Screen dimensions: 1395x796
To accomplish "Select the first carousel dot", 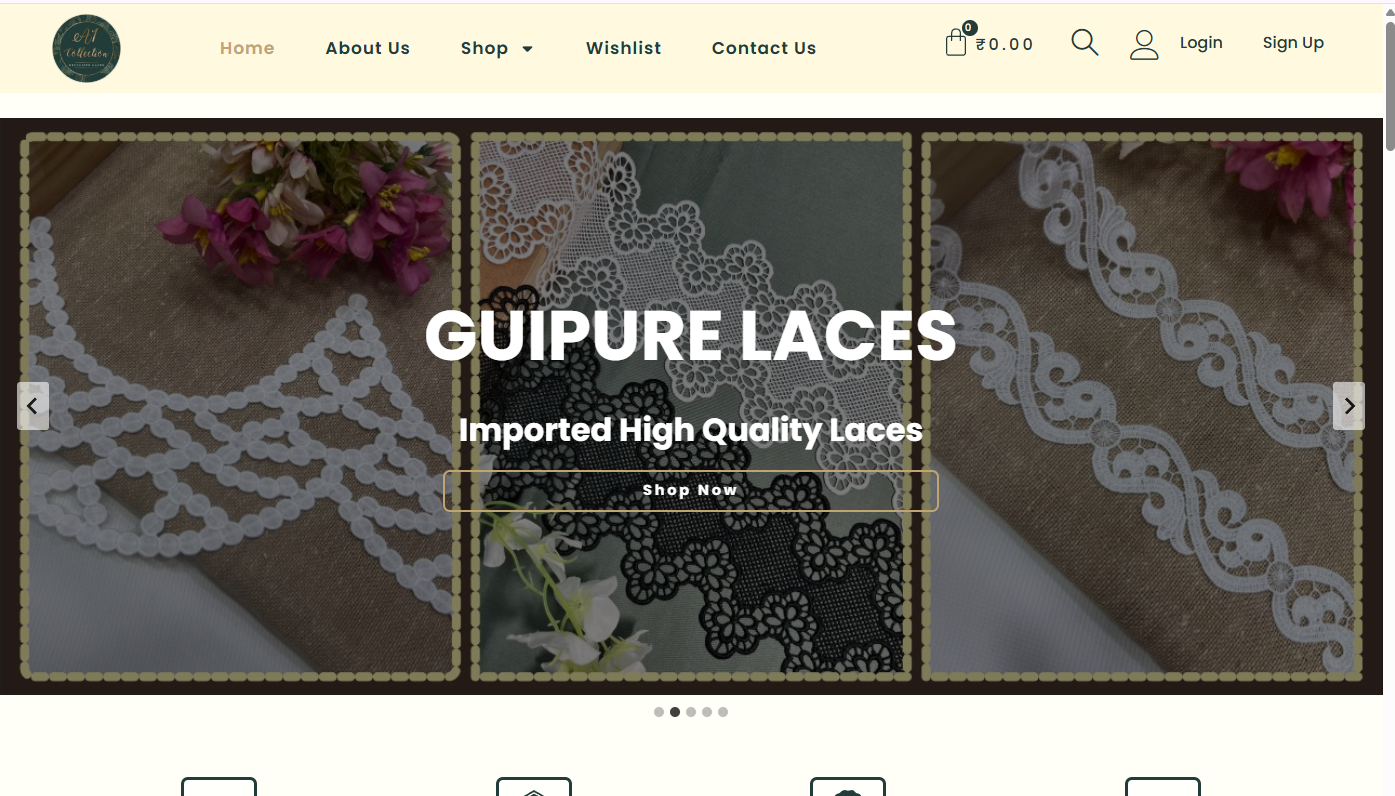I will 659,712.
